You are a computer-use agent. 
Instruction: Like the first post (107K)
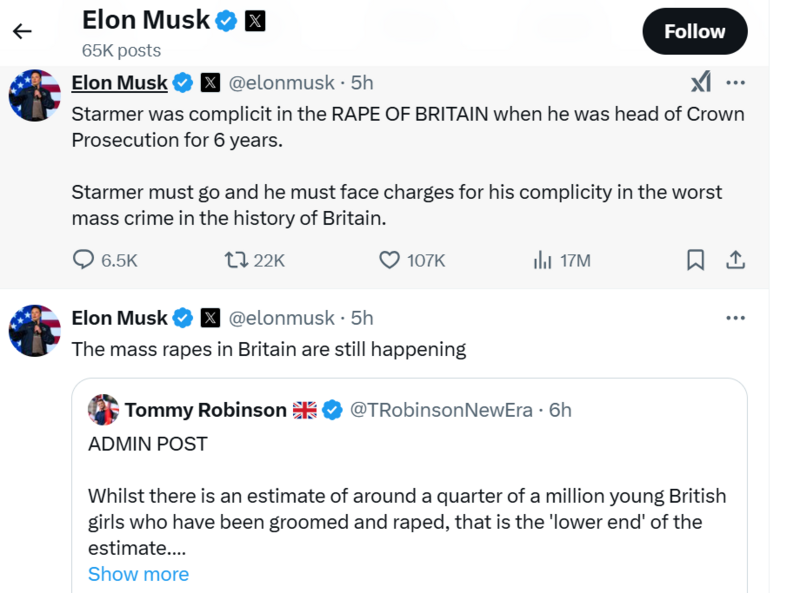click(x=390, y=260)
